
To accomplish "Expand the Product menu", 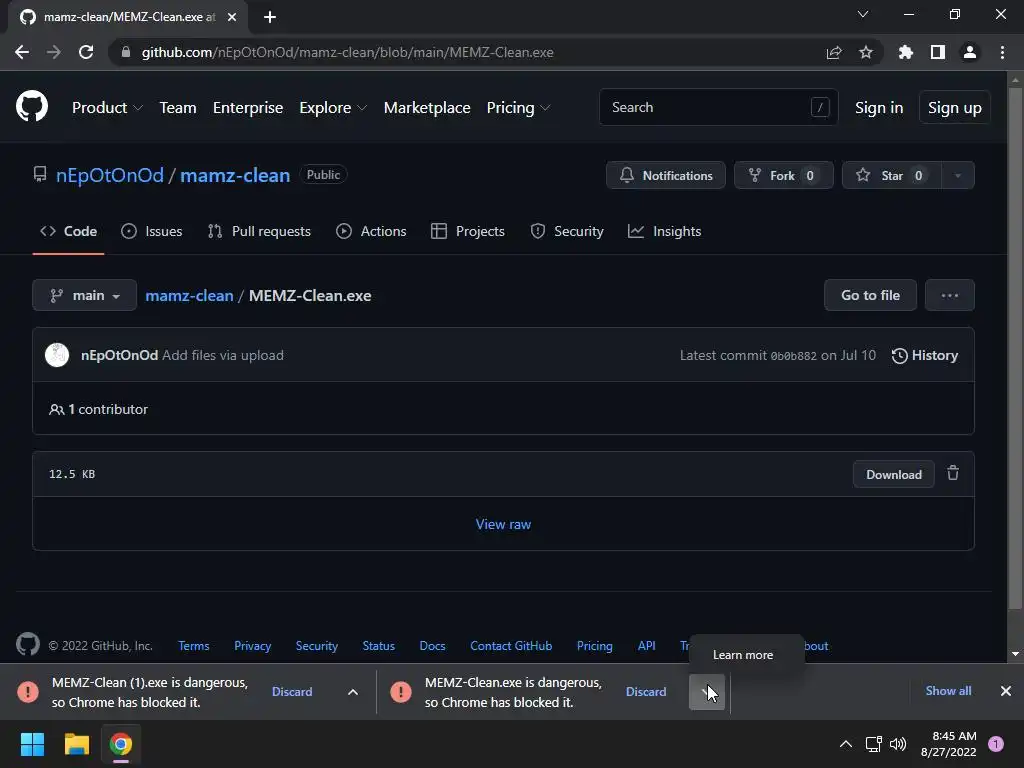I will point(107,108).
